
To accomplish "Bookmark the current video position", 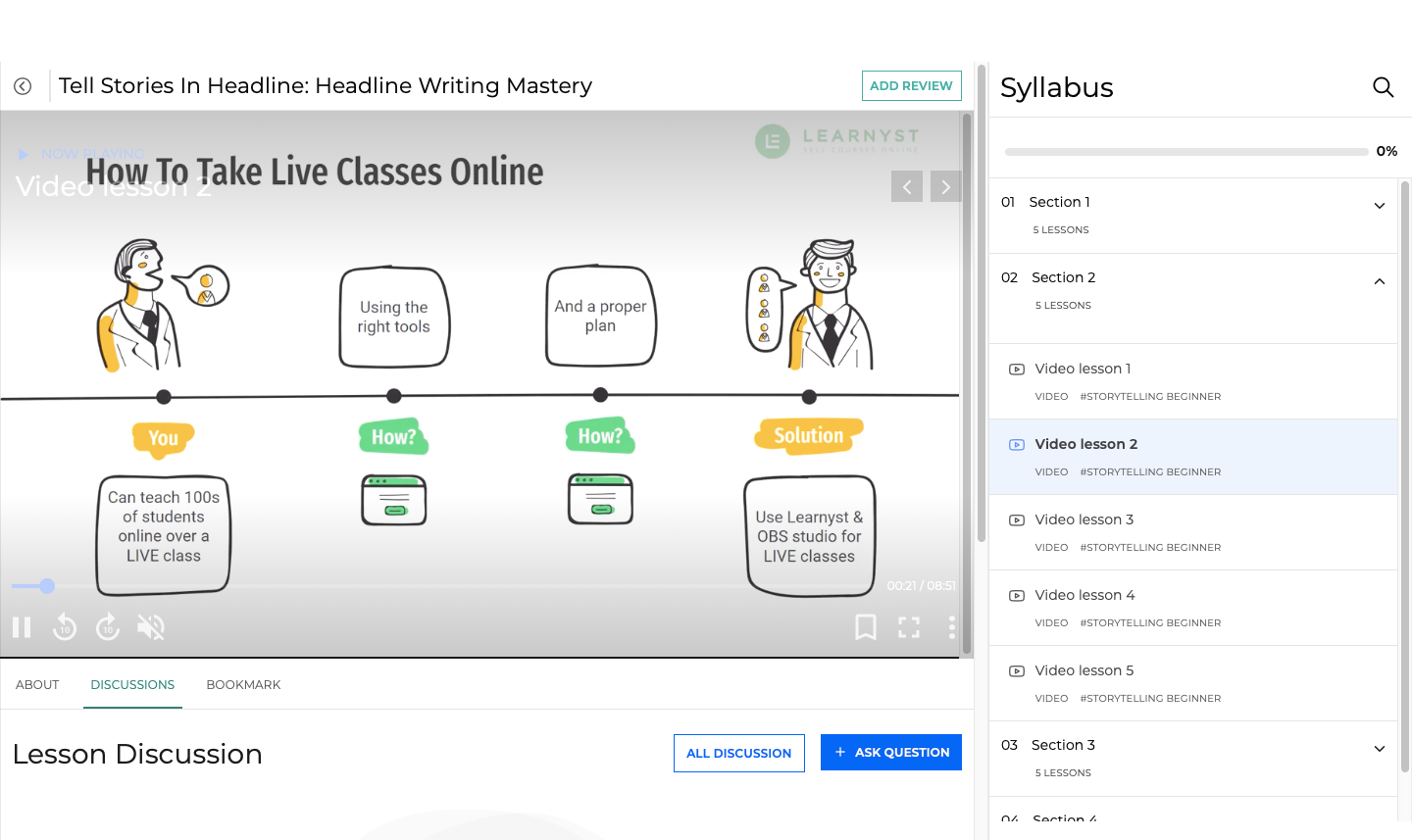I will (x=866, y=627).
